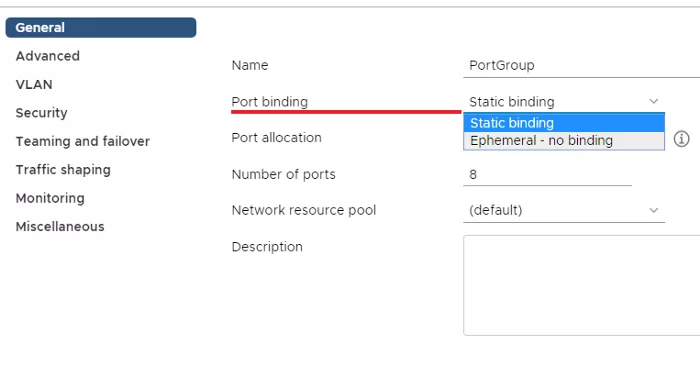Go to the Security section
This screenshot has width=700, height=376.
coord(42,113)
